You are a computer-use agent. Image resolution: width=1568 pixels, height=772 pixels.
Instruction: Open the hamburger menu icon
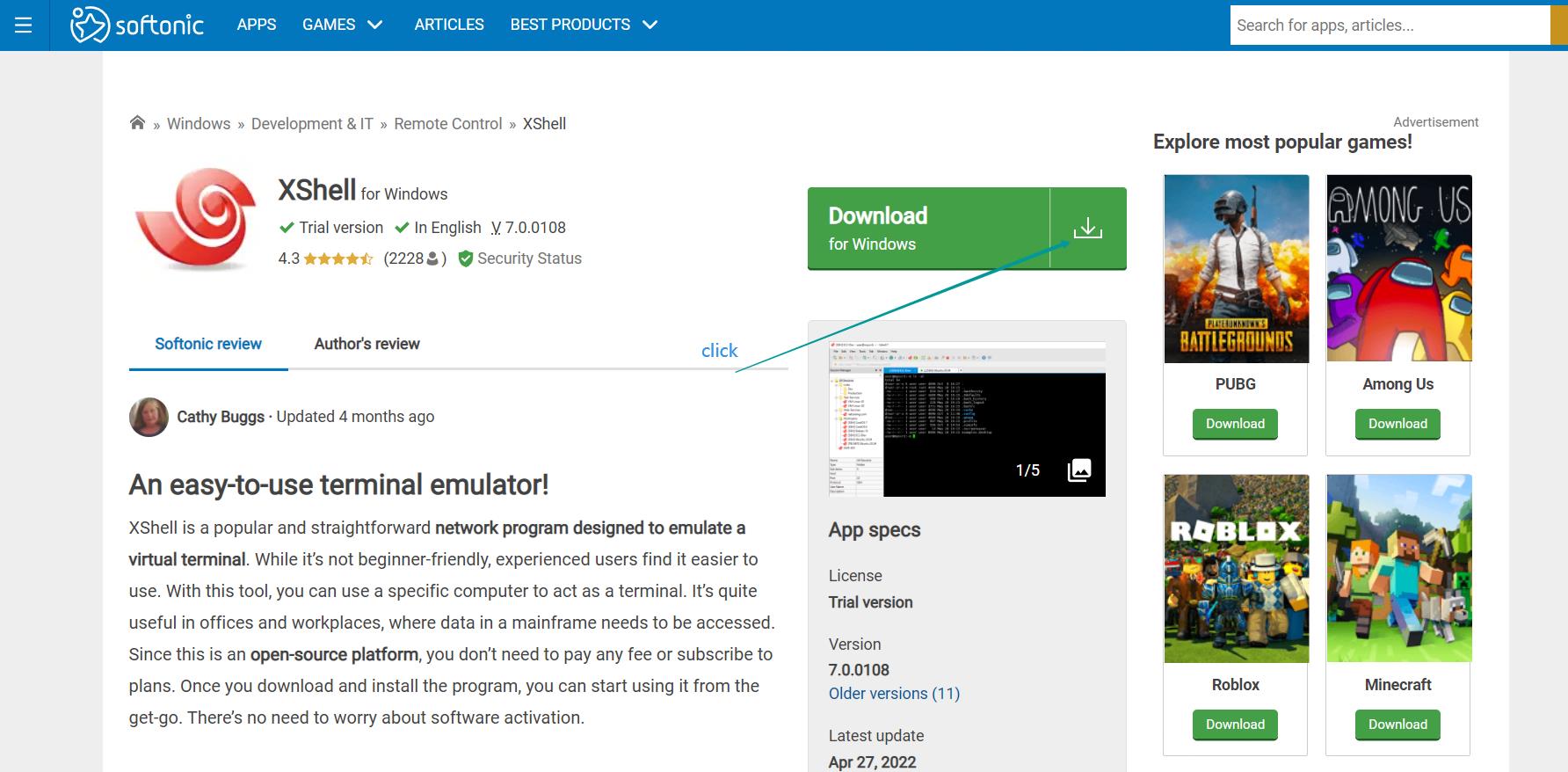click(x=24, y=25)
